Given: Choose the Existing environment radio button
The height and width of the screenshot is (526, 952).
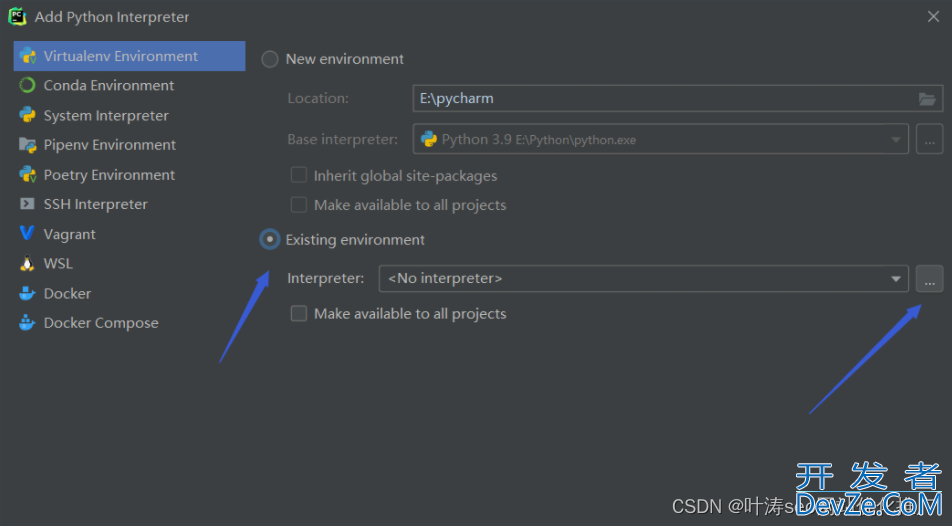Looking at the screenshot, I should coord(270,239).
